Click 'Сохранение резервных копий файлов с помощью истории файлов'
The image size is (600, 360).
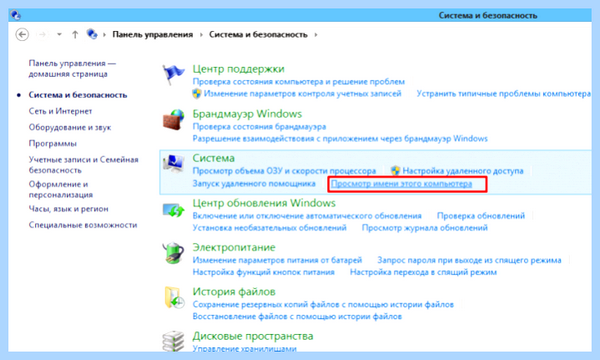[x=323, y=305]
